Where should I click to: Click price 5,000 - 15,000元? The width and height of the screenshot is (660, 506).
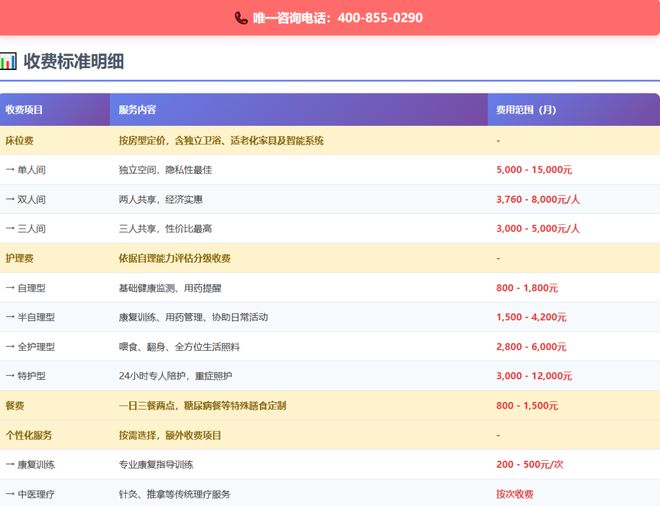[x=534, y=170]
